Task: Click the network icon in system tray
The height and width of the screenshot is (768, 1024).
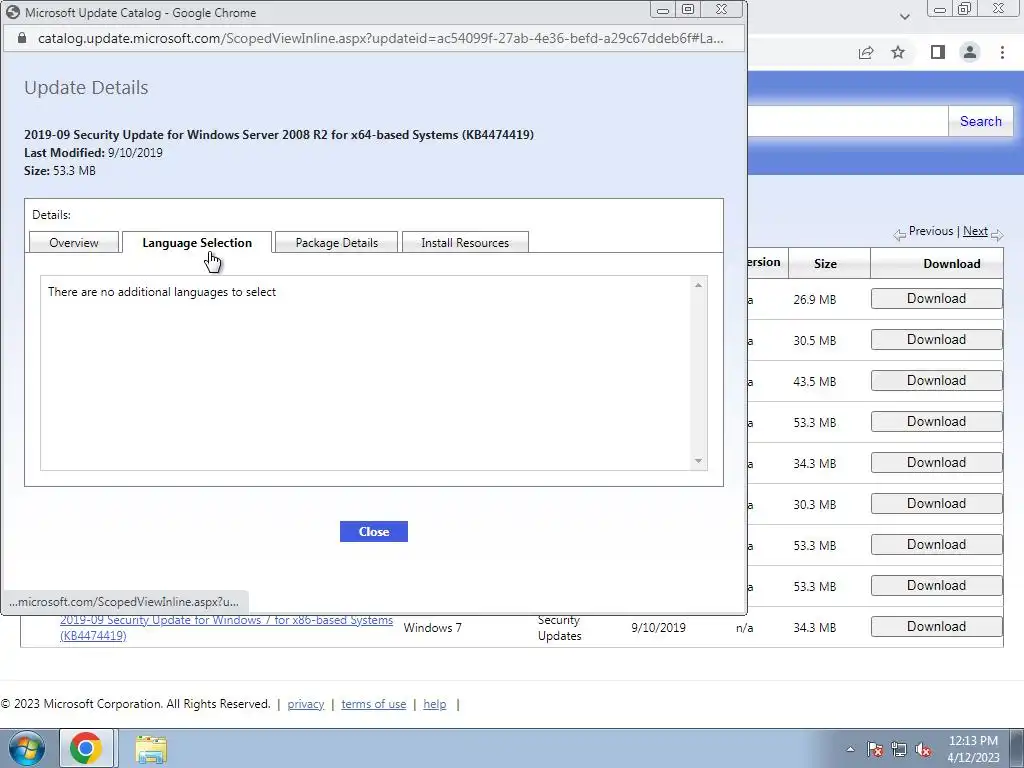Action: 899,749
